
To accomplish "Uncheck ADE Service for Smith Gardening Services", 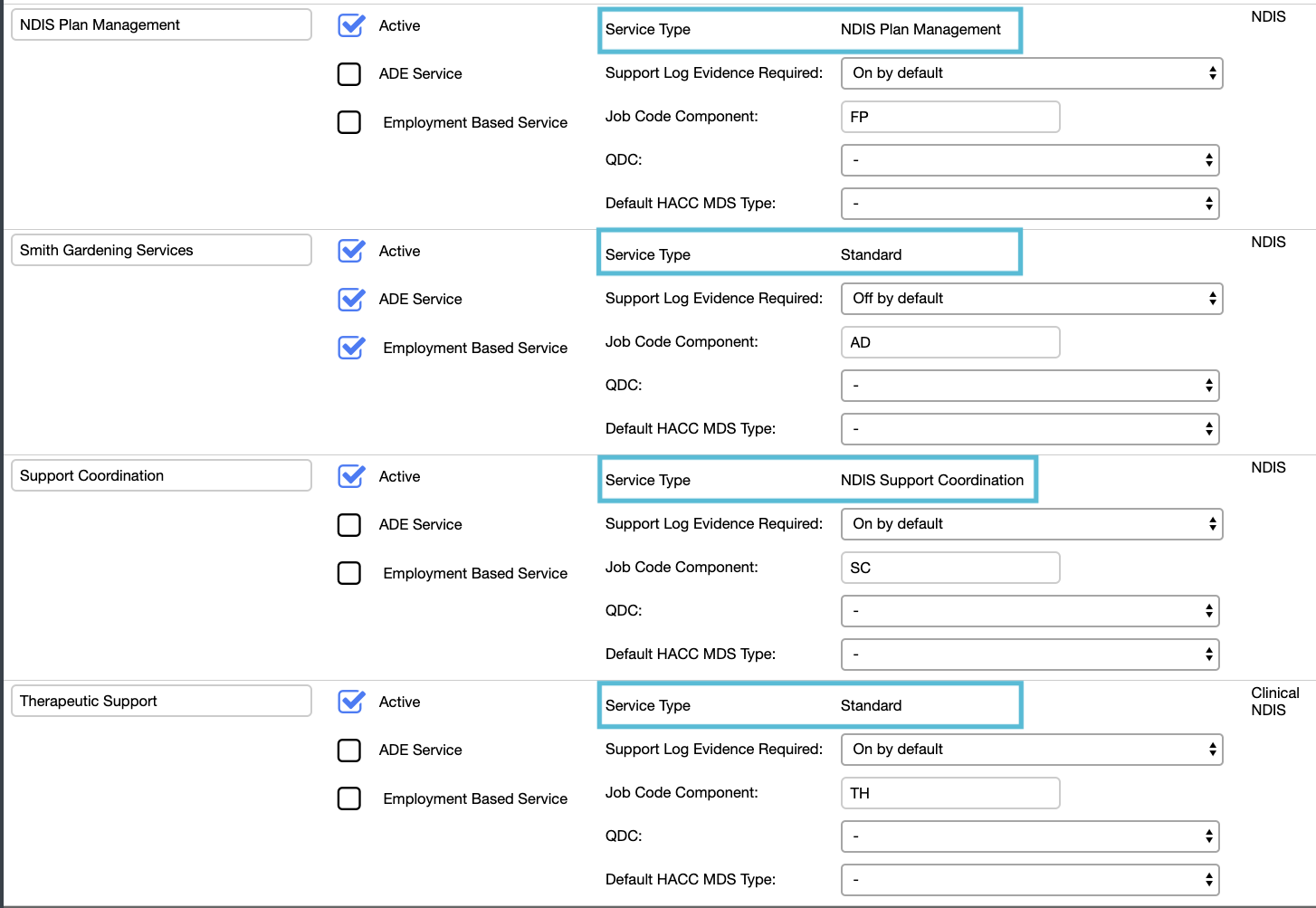I will pos(350,299).
